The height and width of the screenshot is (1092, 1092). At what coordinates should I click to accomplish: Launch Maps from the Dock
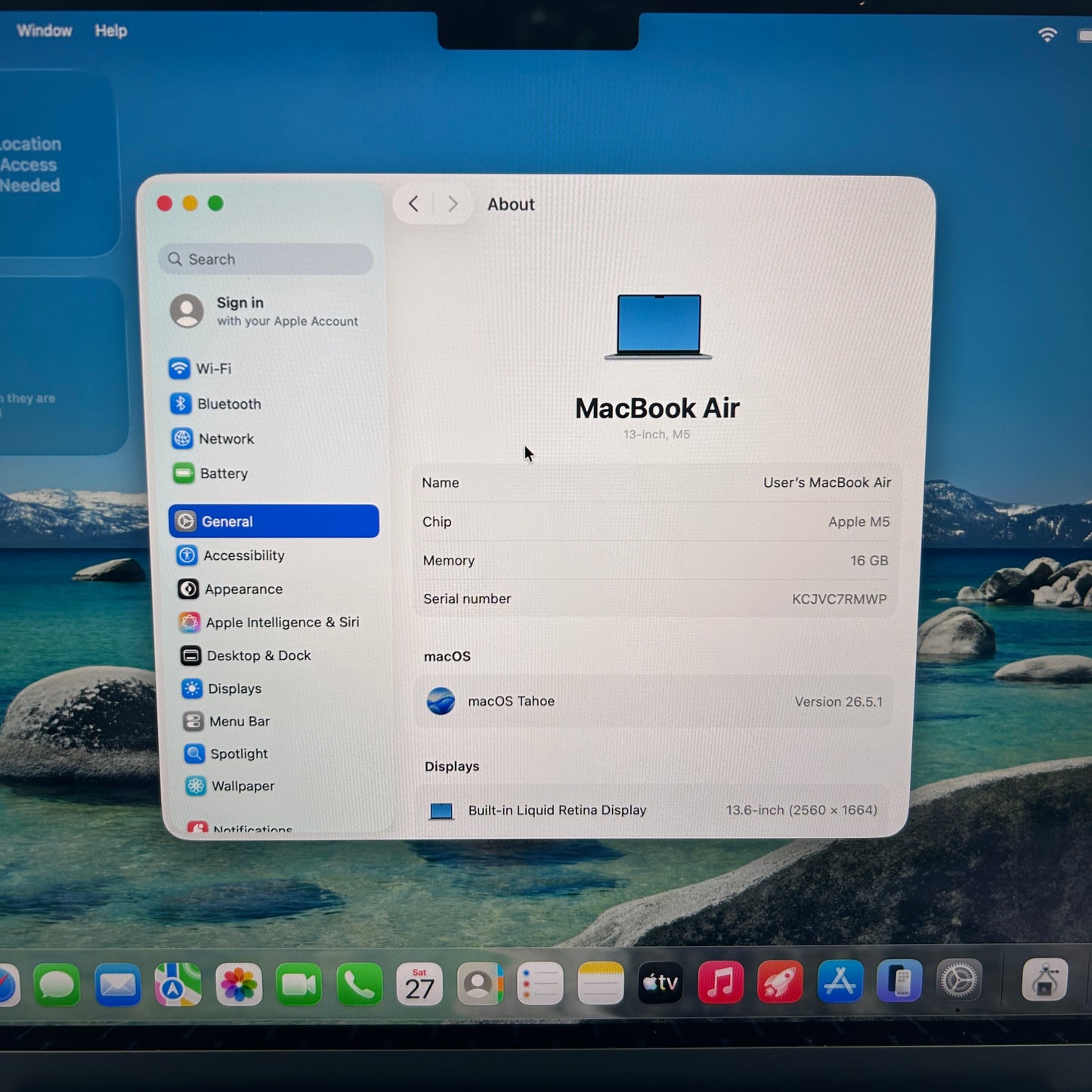click(178, 984)
